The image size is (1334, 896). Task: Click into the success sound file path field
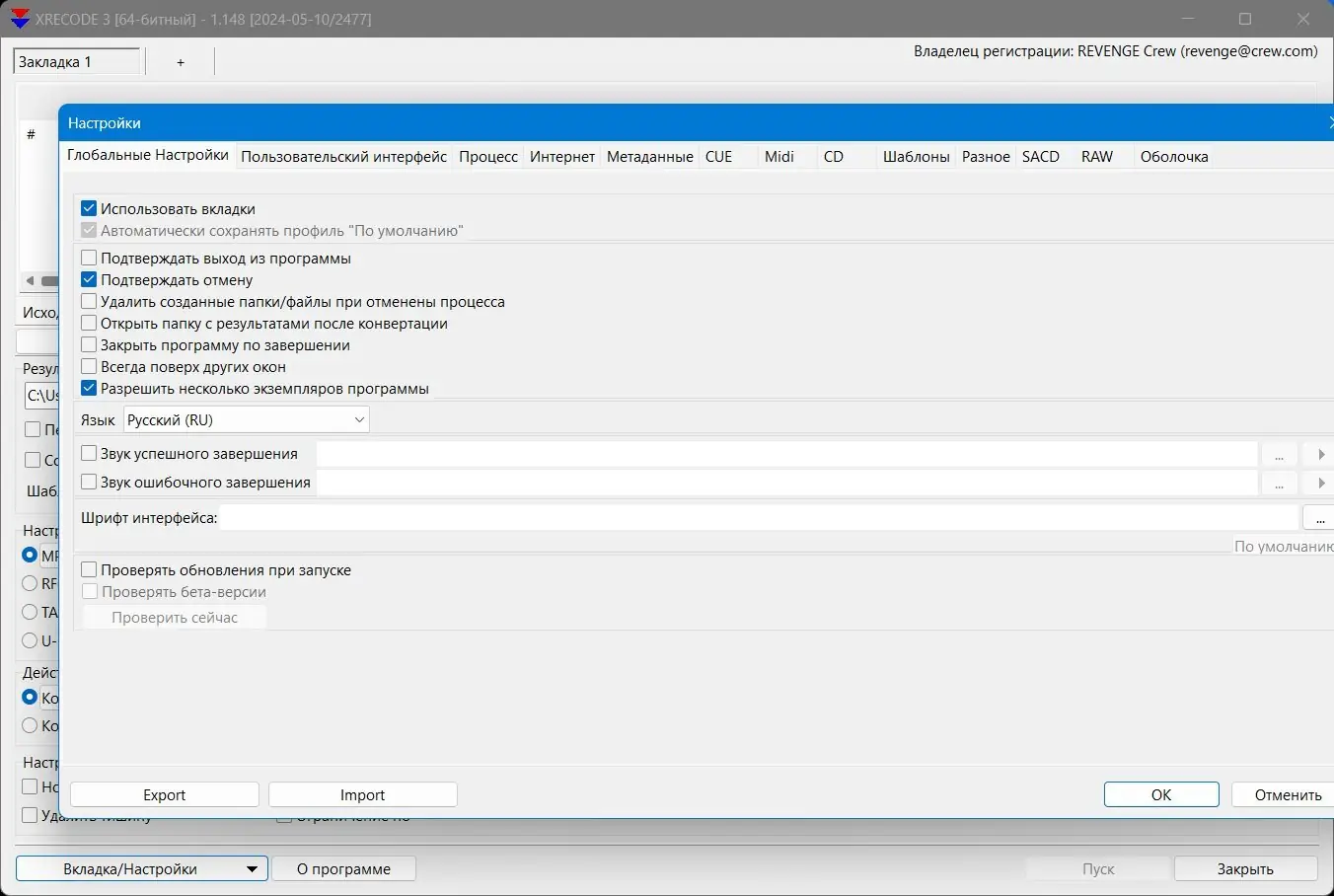point(786,455)
